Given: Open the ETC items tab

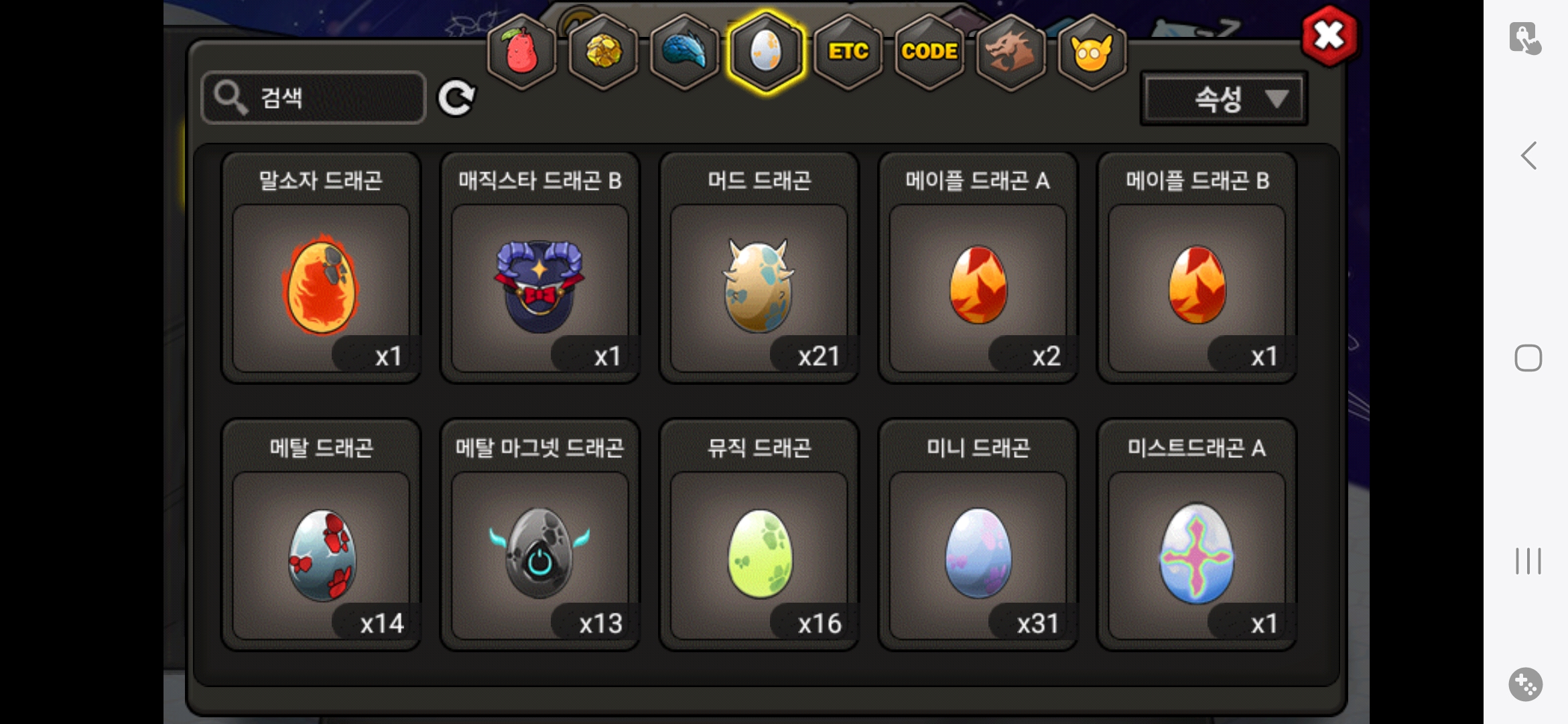Looking at the screenshot, I should coord(848,52).
